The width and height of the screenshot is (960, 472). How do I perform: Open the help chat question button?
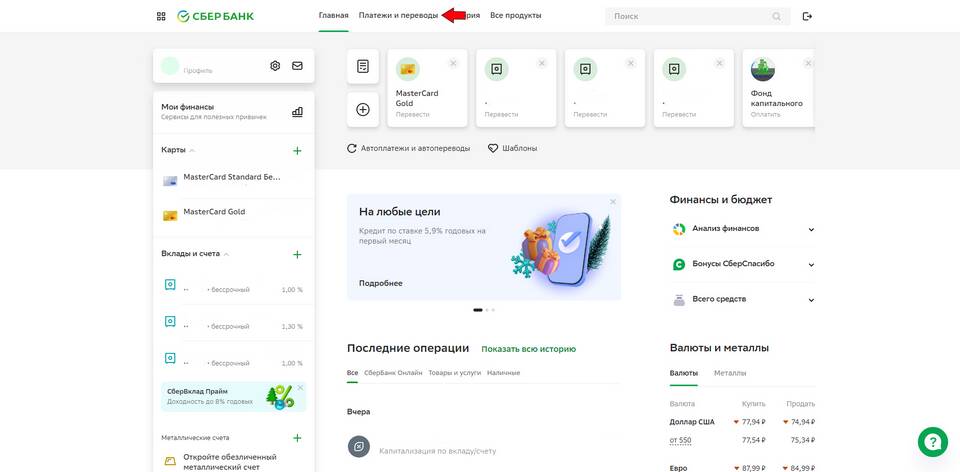click(932, 442)
